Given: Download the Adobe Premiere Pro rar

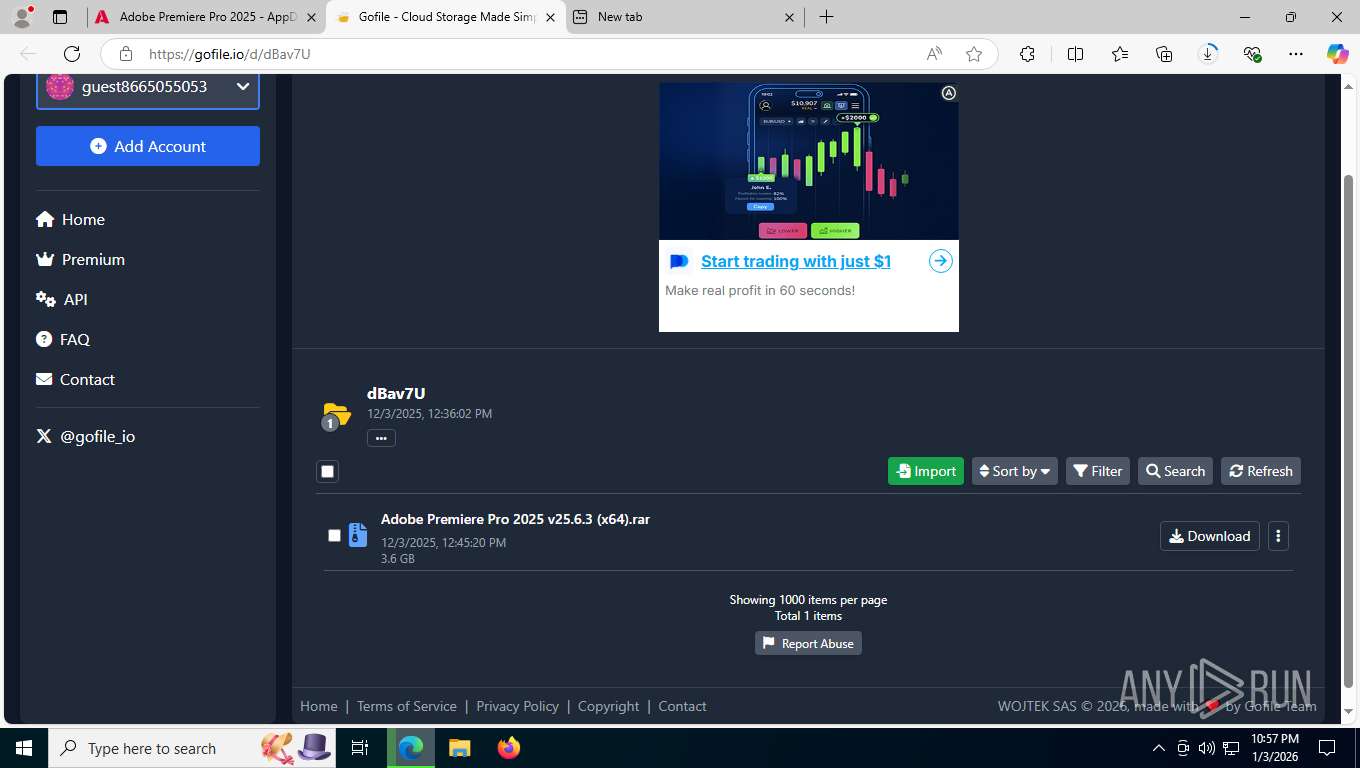Looking at the screenshot, I should 1210,536.
